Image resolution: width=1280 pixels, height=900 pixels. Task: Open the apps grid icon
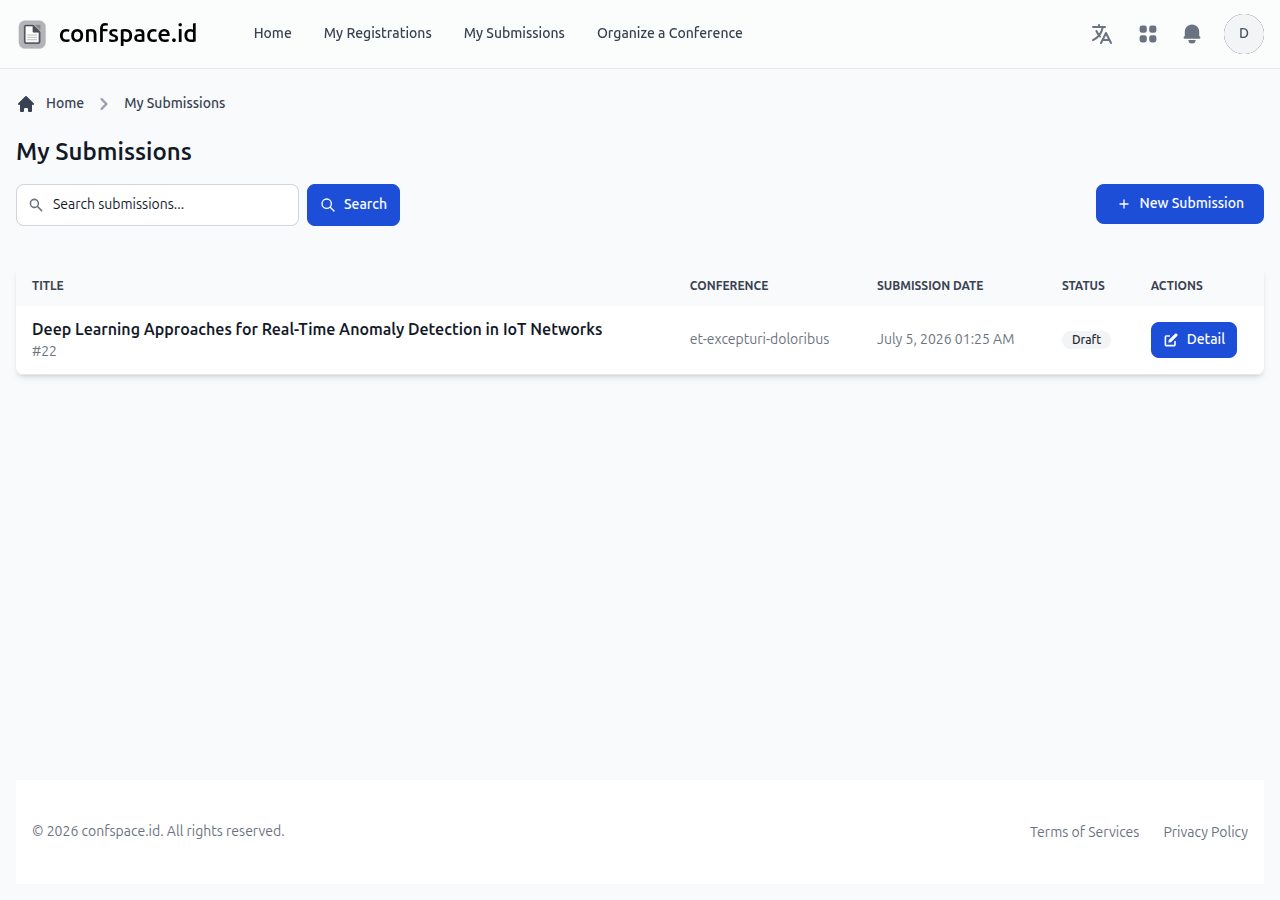pos(1148,34)
